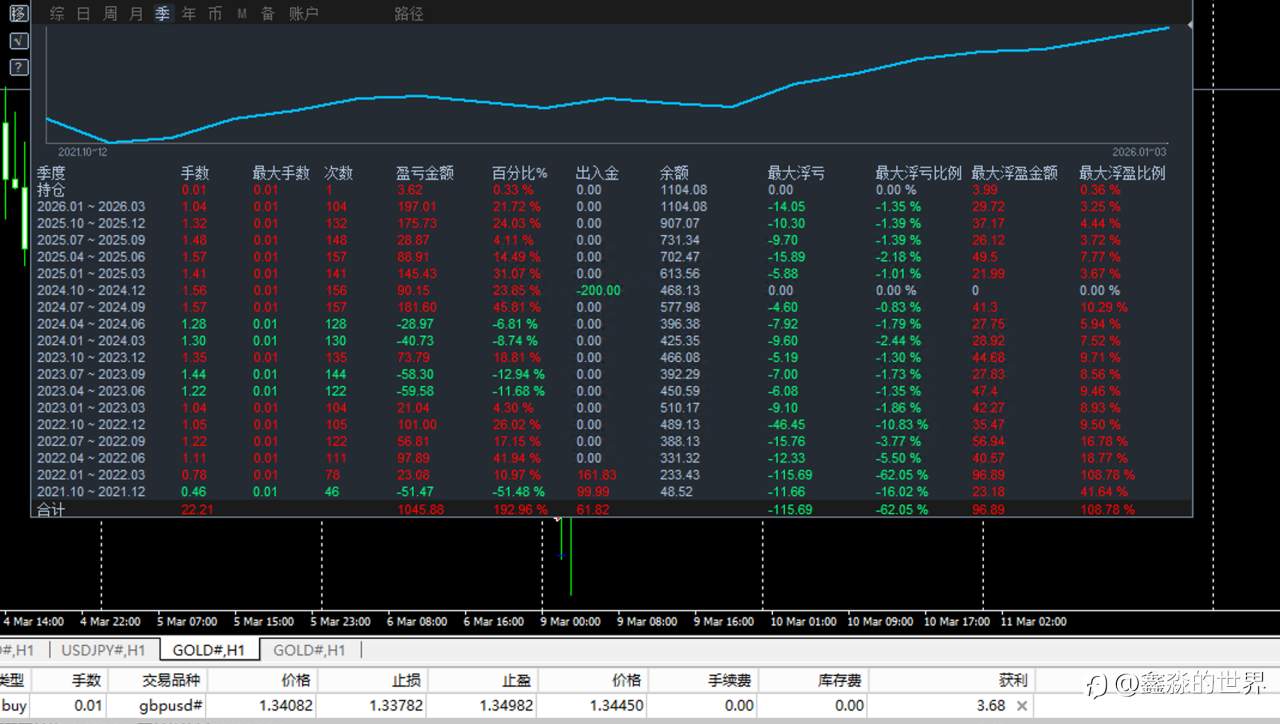Select the 综 summary view icon
This screenshot has height=724, width=1280.
(x=56, y=14)
